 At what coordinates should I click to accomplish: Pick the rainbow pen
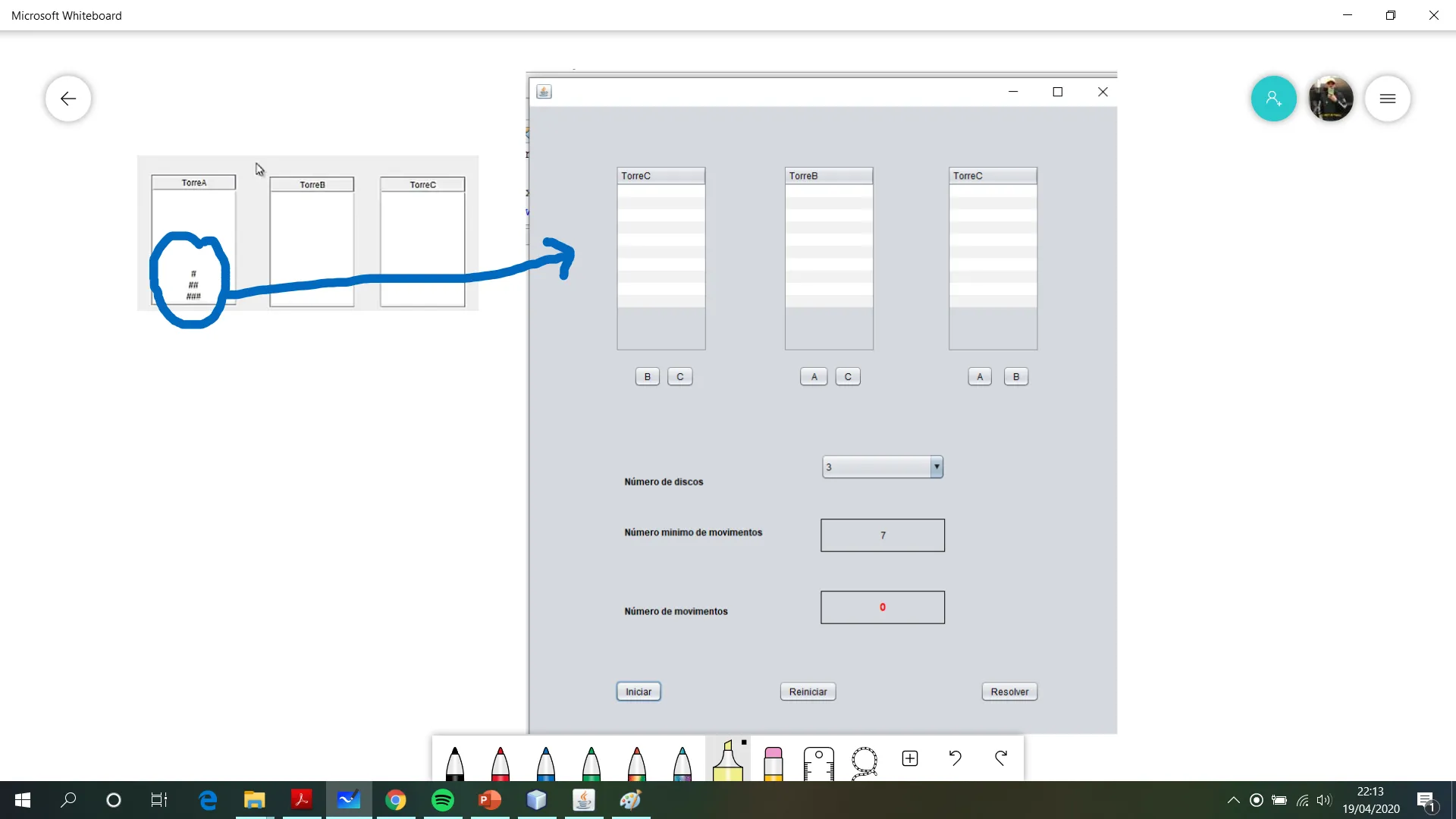click(637, 761)
